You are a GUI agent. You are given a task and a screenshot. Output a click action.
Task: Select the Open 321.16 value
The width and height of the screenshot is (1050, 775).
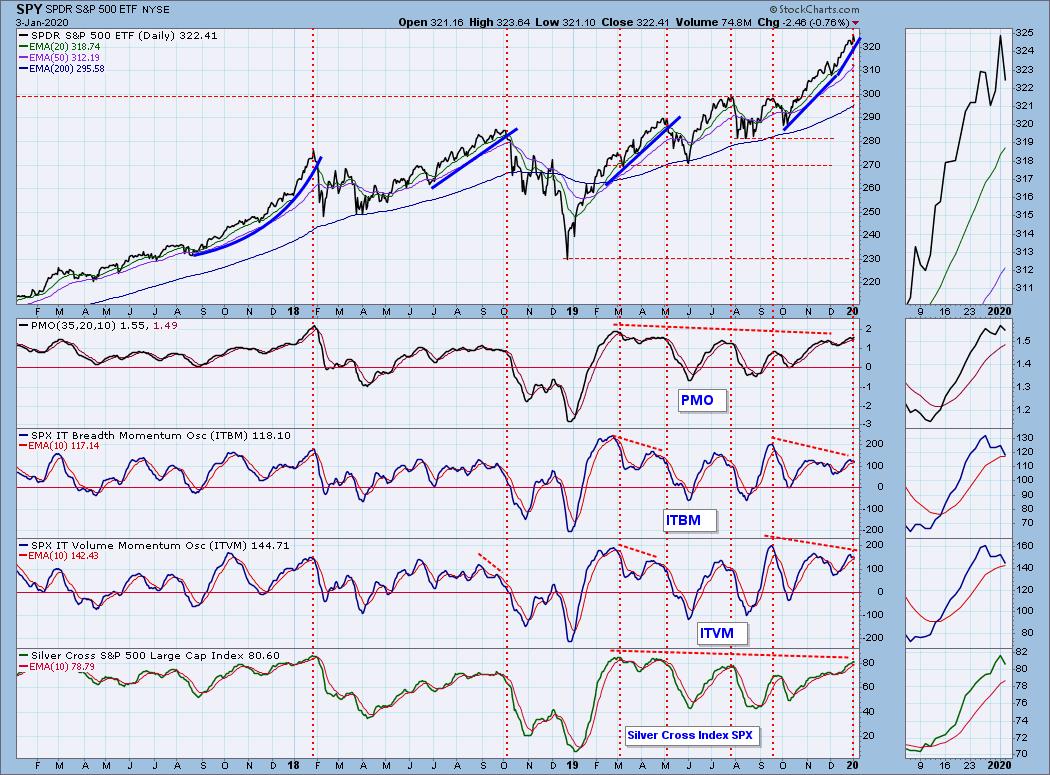coord(432,22)
